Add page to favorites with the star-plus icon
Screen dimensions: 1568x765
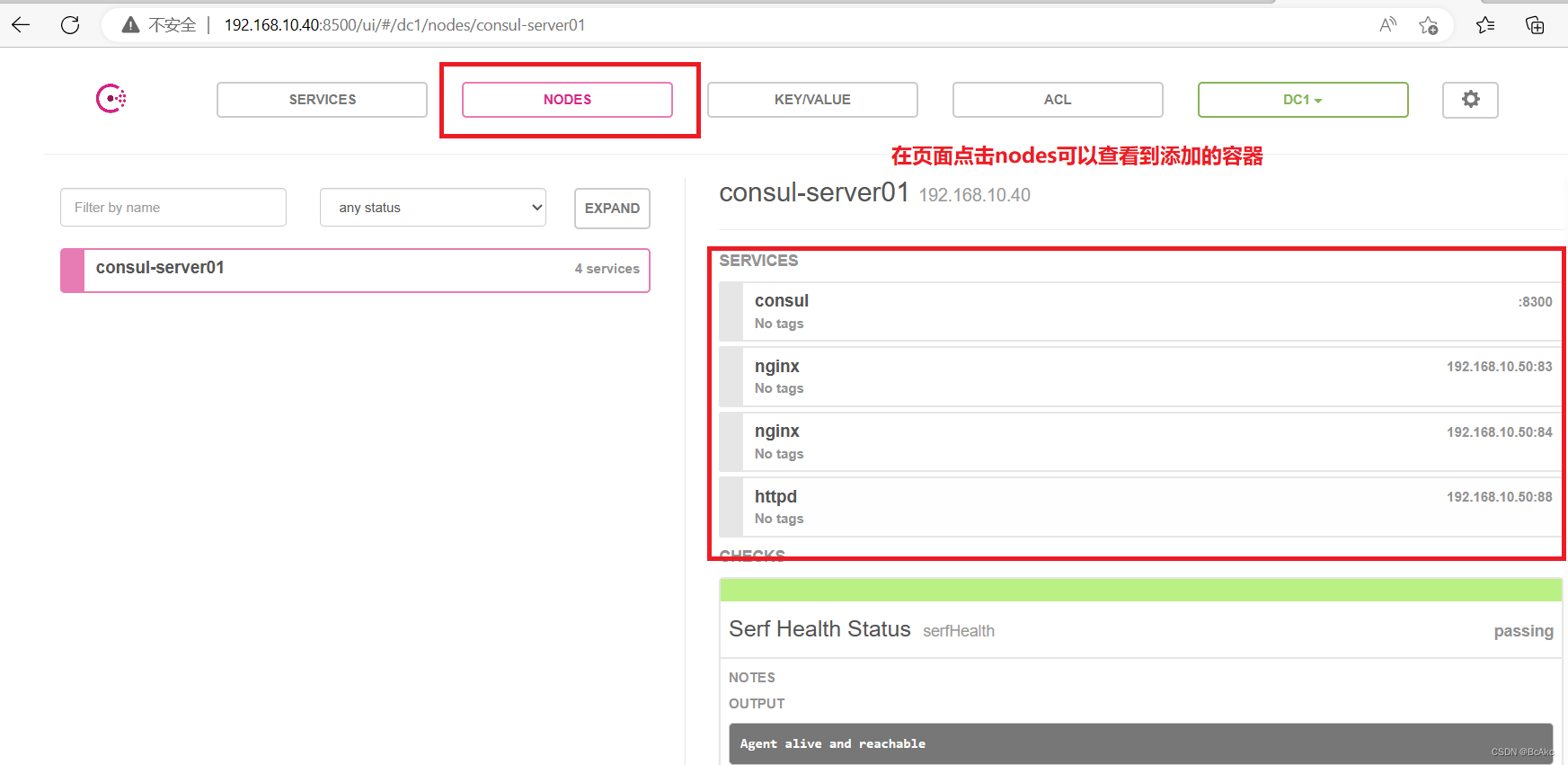[1428, 25]
